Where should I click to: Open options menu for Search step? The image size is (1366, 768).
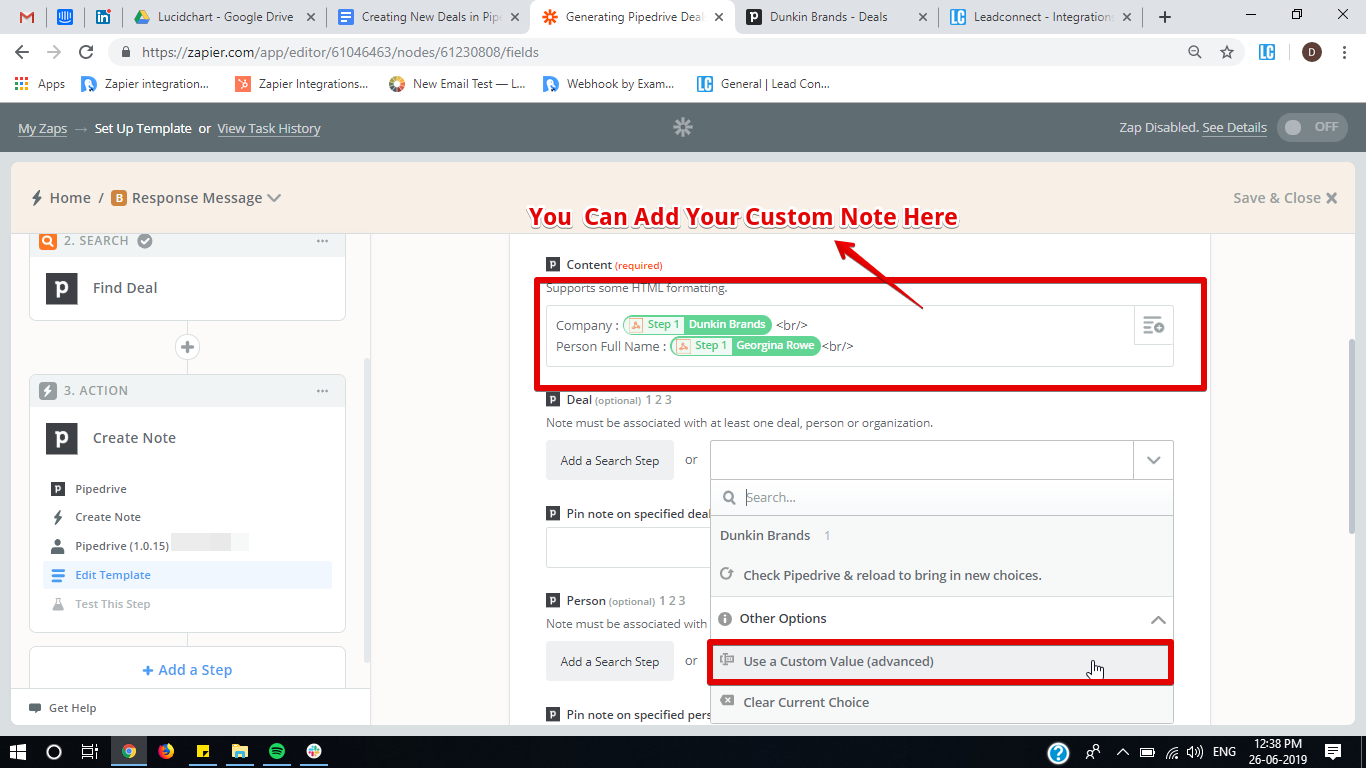point(322,241)
